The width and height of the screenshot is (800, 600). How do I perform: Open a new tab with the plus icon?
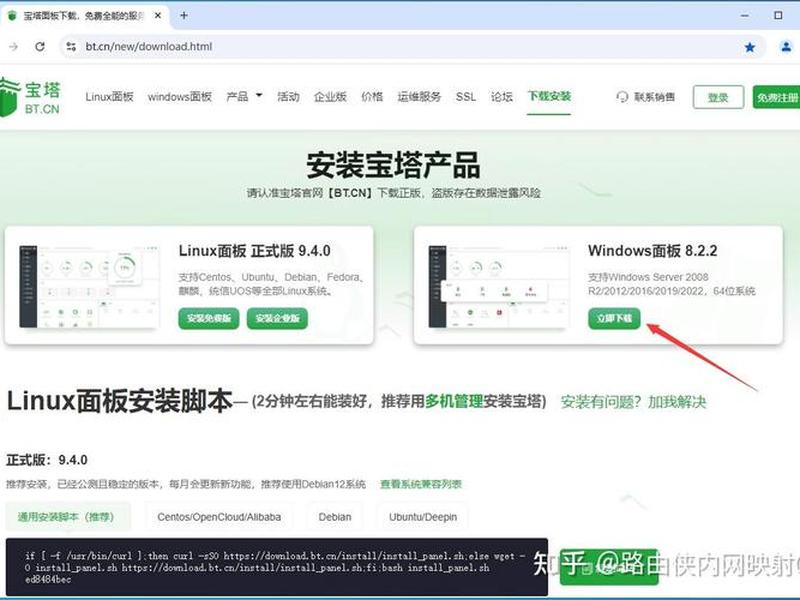184,15
